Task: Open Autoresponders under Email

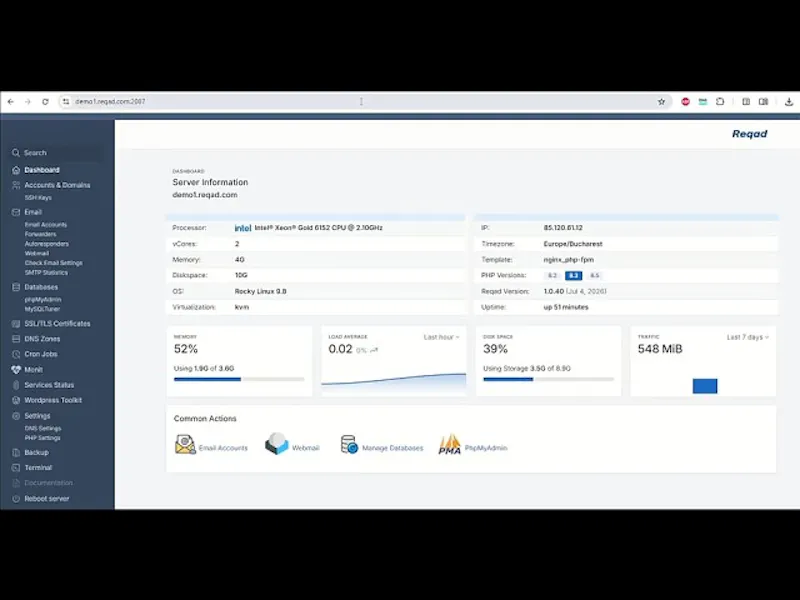Action: (46, 244)
